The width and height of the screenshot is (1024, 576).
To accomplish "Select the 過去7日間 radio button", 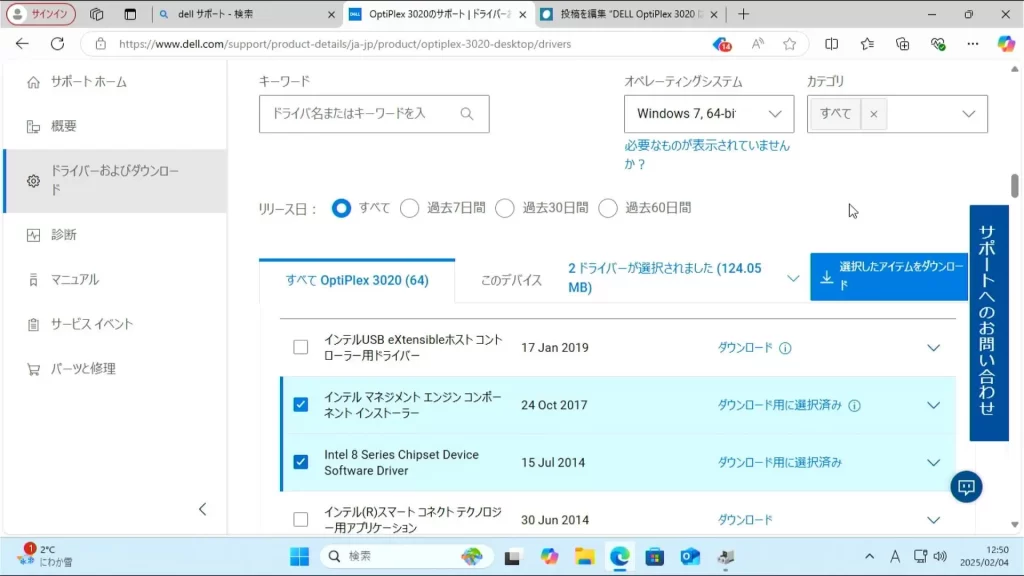I will 409,208.
